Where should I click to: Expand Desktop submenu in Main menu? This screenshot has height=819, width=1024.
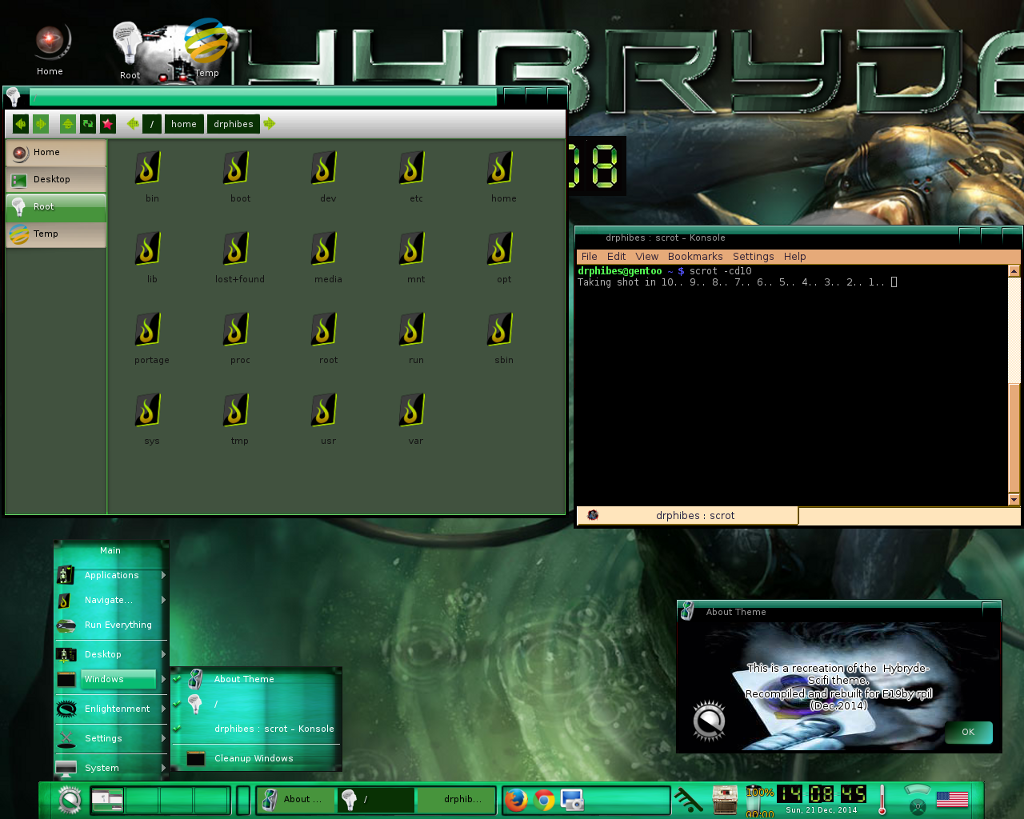coord(111,654)
